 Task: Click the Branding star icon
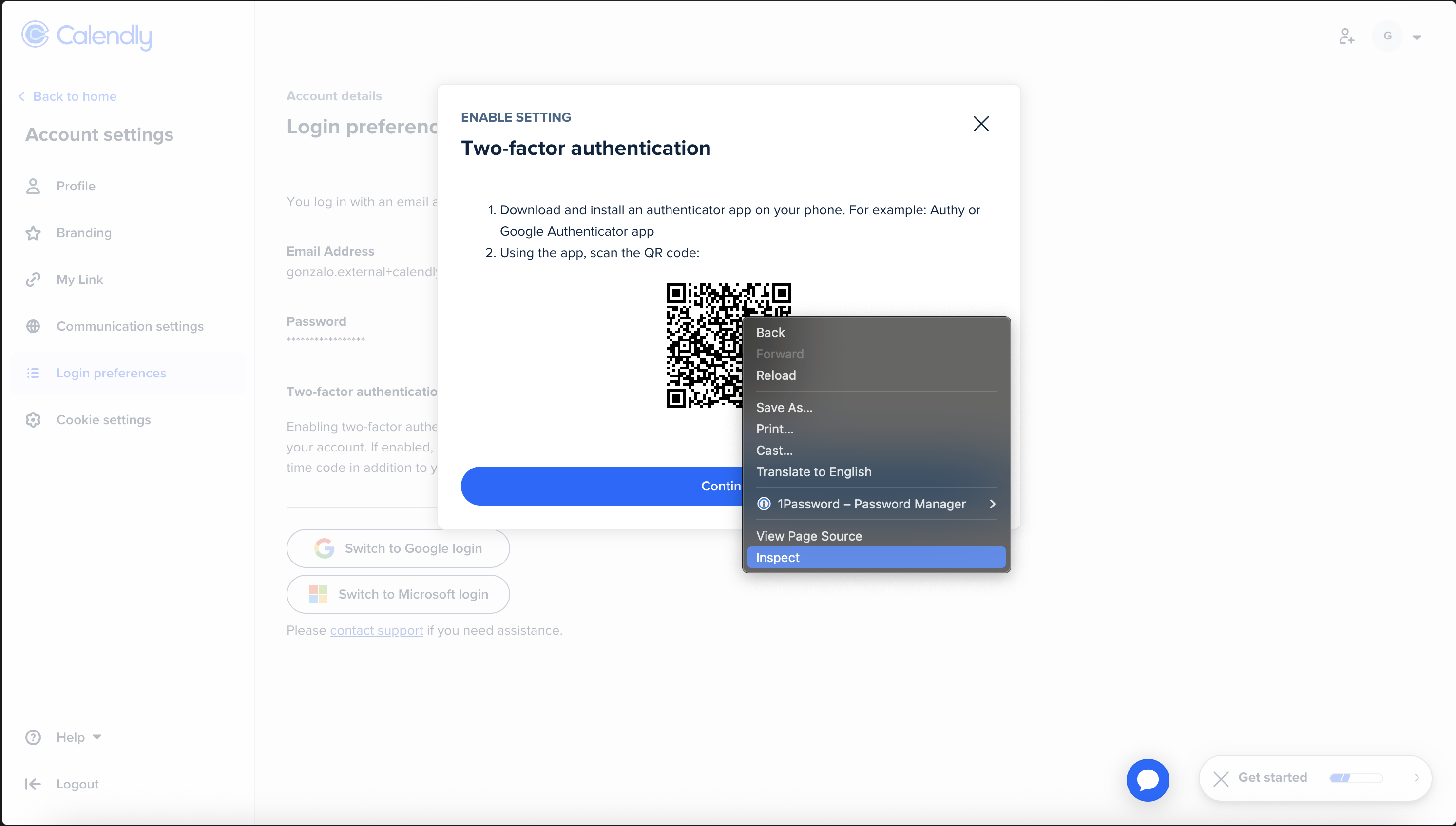[x=33, y=233]
